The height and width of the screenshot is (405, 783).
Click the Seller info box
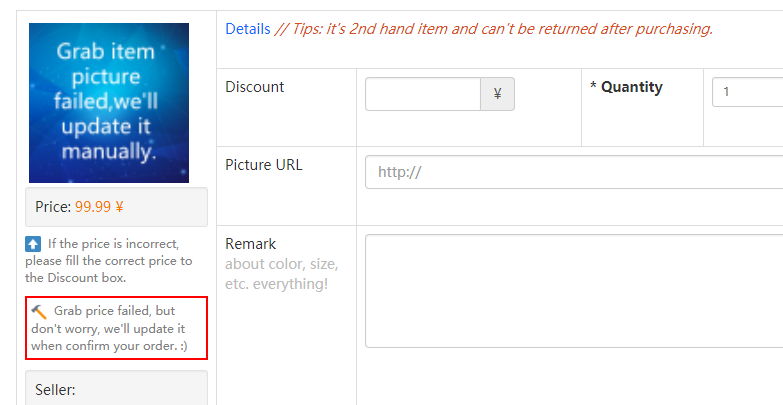coord(116,388)
